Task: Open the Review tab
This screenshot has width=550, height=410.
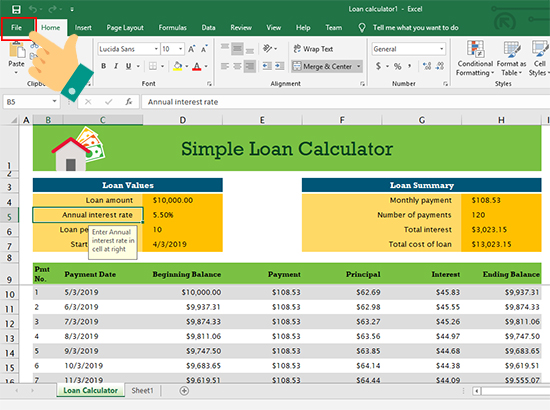Action: tap(241, 27)
